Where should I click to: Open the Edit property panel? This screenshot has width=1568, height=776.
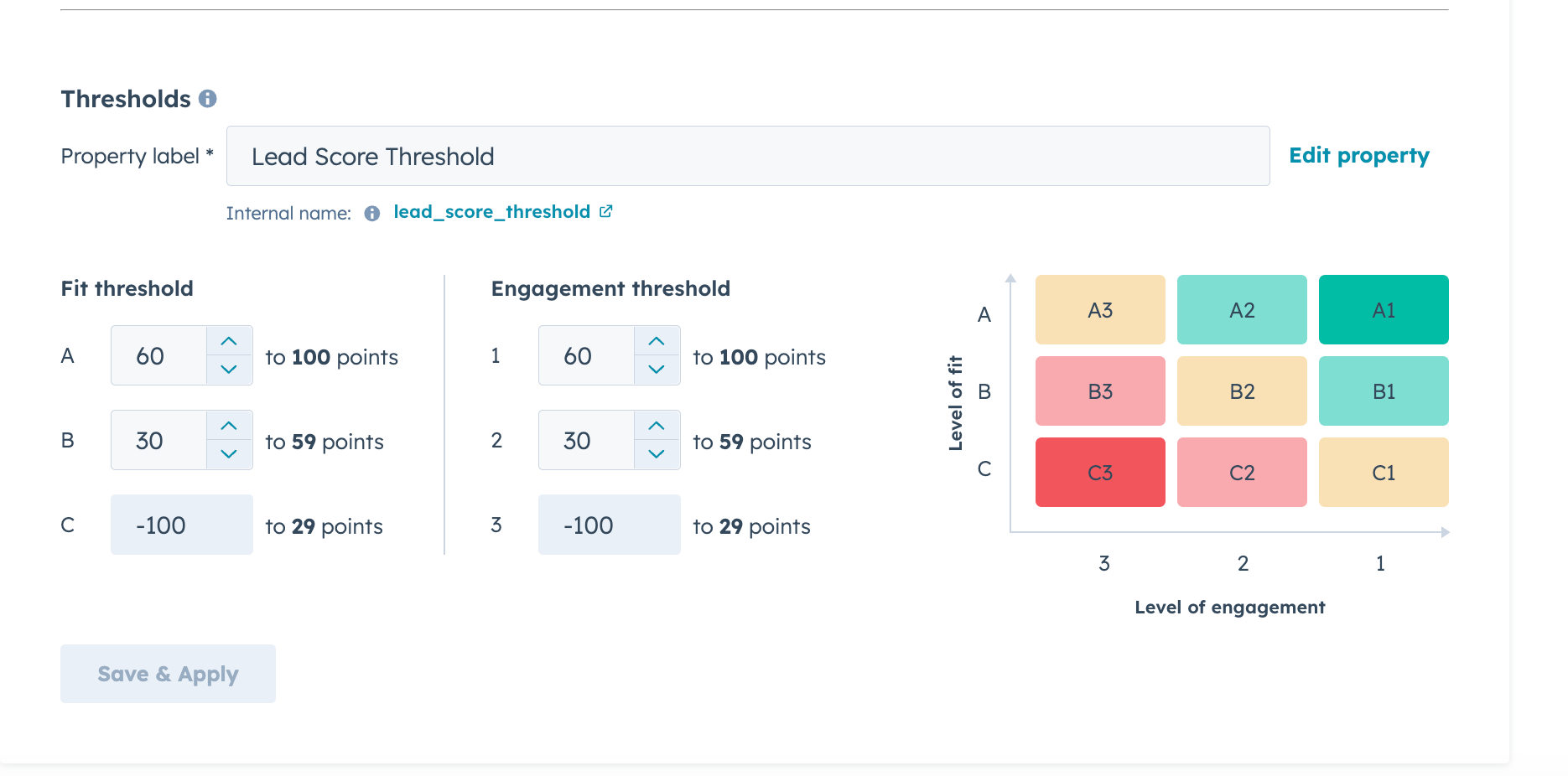pyautogui.click(x=1359, y=155)
